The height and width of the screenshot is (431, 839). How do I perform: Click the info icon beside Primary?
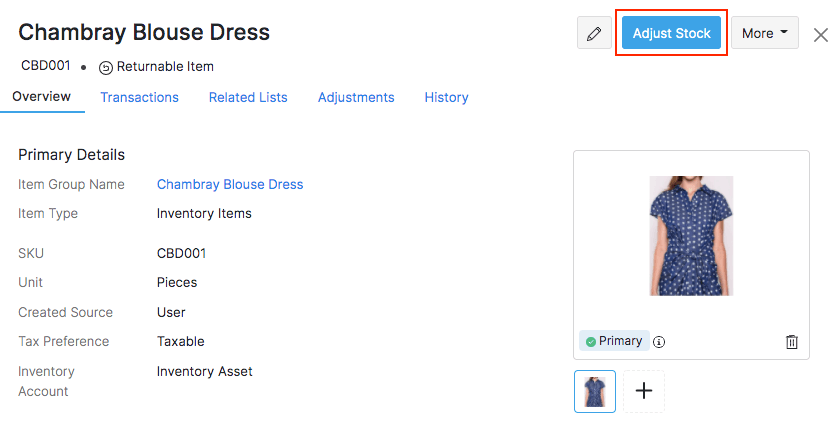(x=659, y=342)
